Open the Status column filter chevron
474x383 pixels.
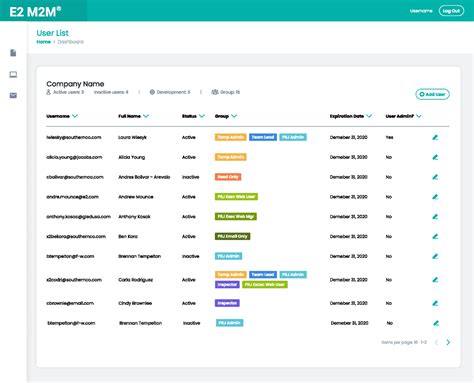click(202, 116)
